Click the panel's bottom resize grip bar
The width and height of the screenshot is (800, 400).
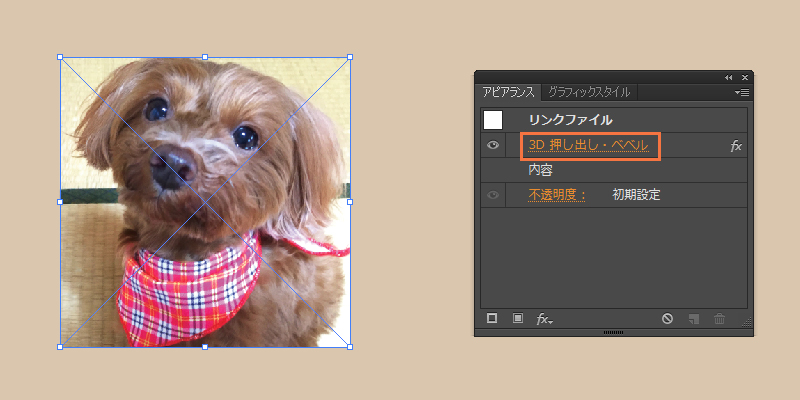pos(613,332)
